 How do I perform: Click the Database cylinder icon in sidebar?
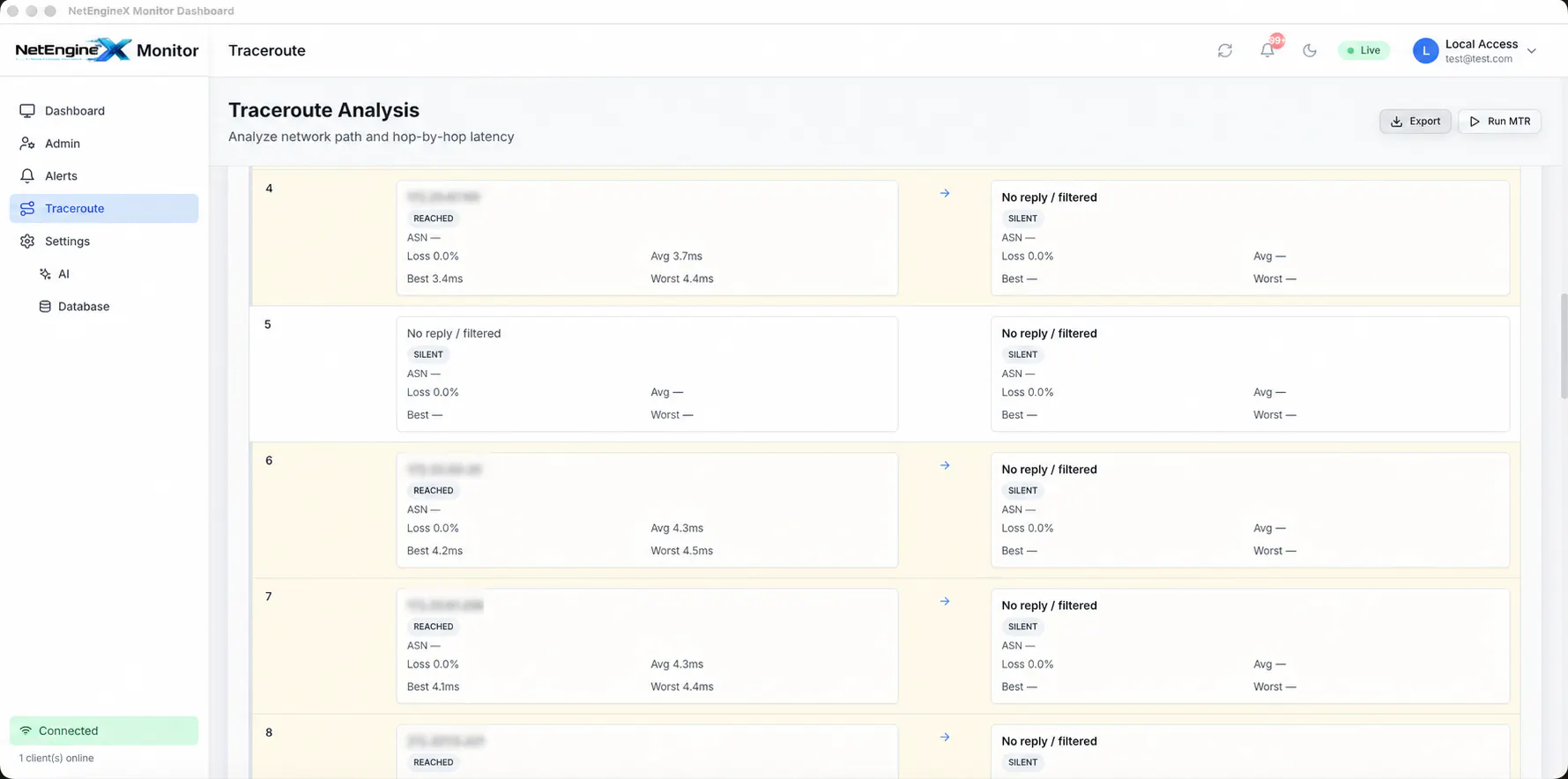click(x=45, y=307)
